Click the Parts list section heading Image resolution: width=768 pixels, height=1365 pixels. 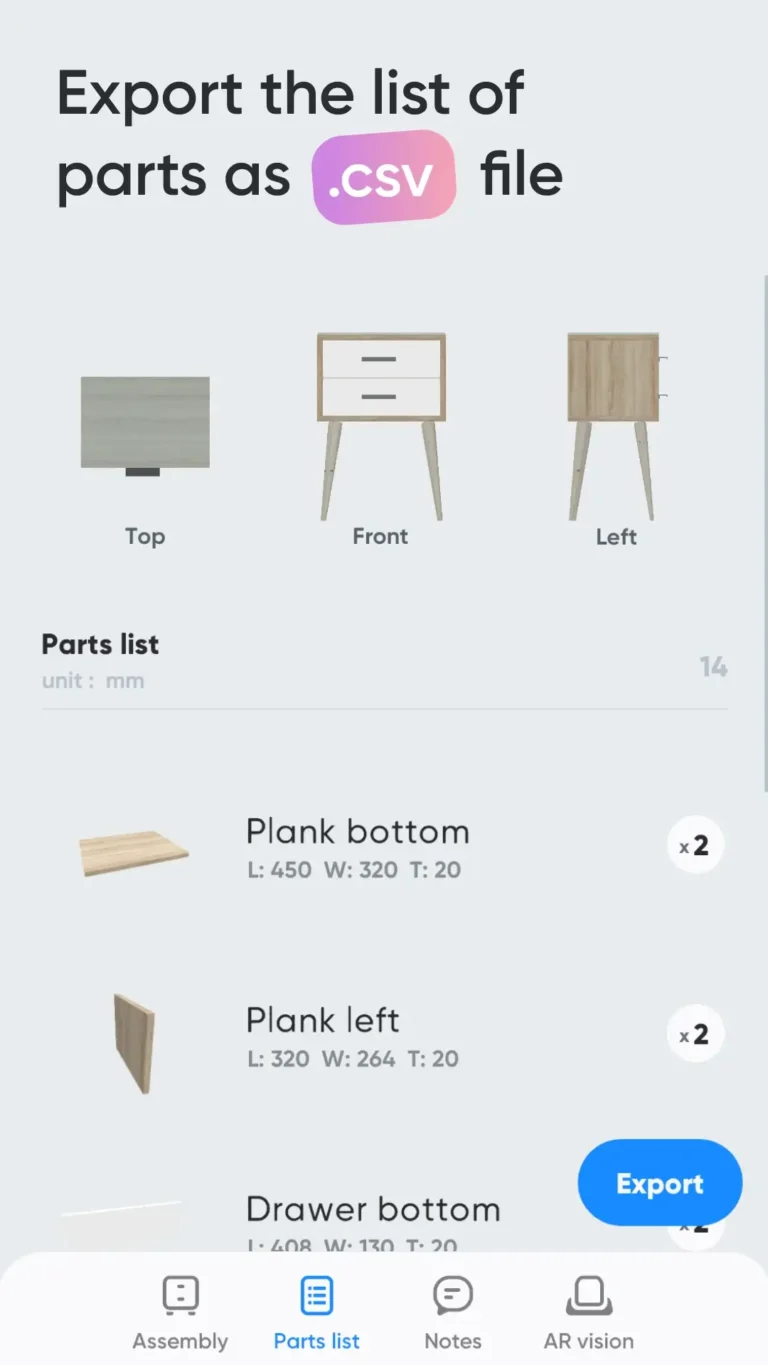(x=100, y=645)
